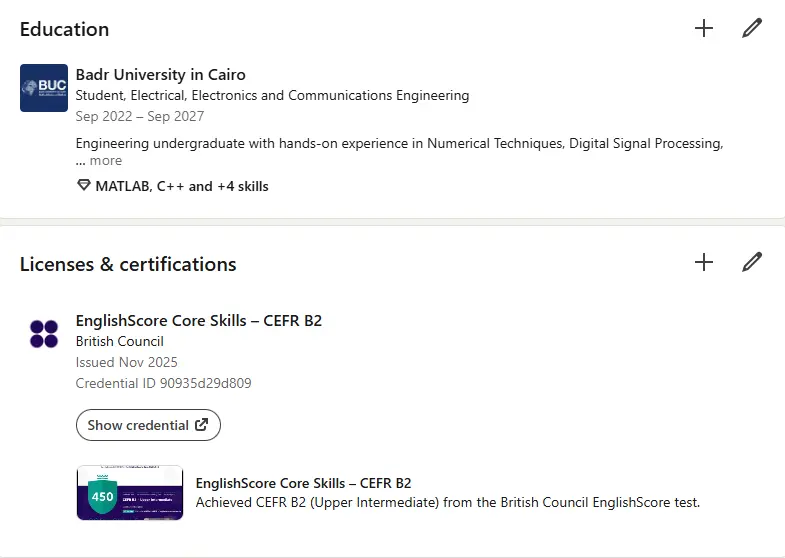
Task: Click the Licenses & certifications heading
Action: coord(128,265)
